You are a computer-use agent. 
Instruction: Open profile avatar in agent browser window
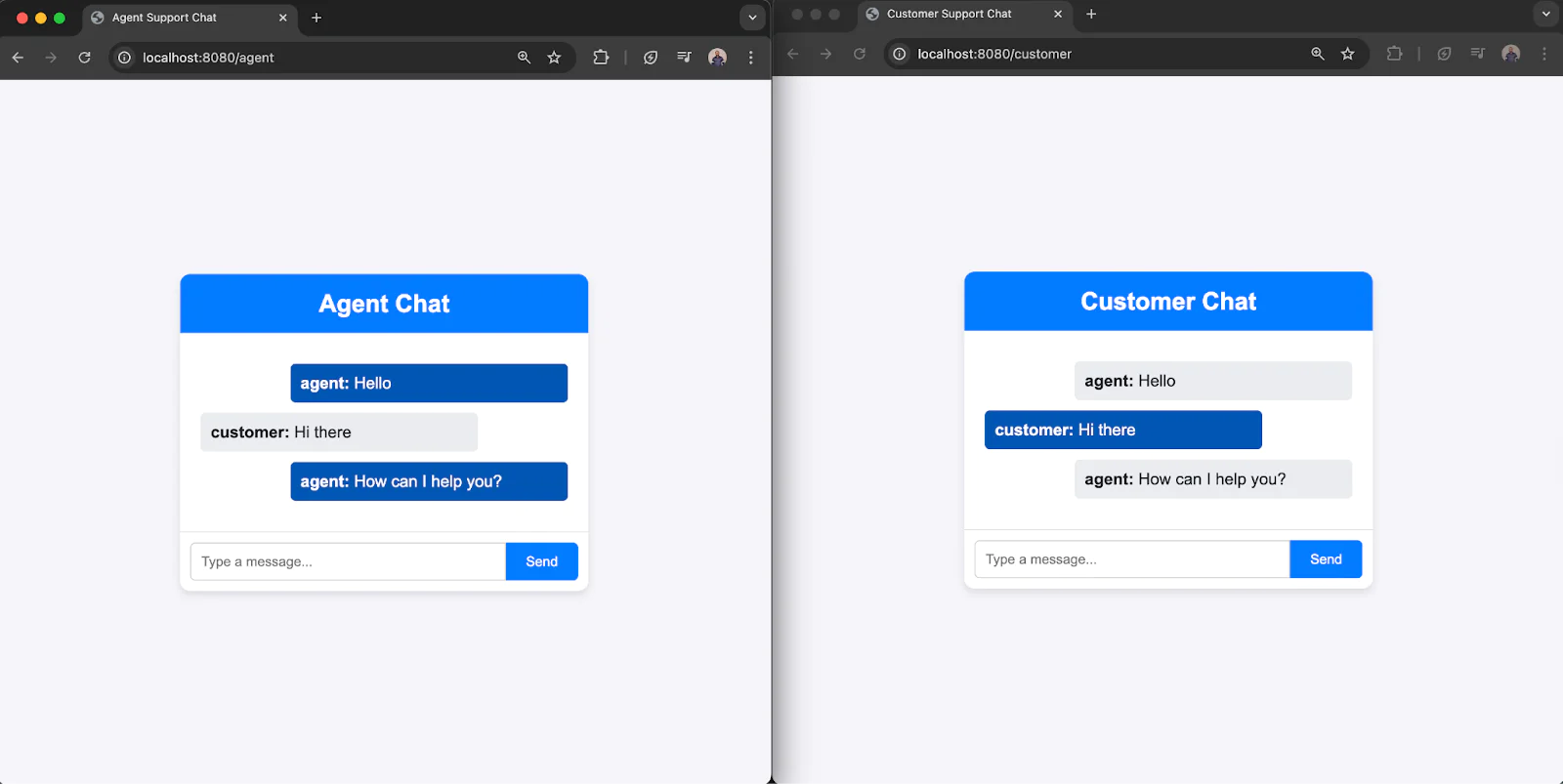tap(717, 58)
